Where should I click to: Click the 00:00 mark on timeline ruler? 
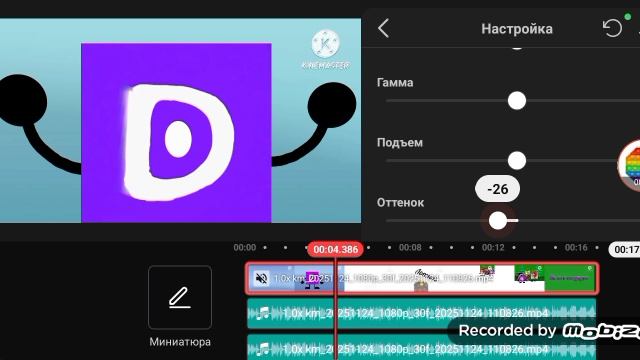coord(244,247)
